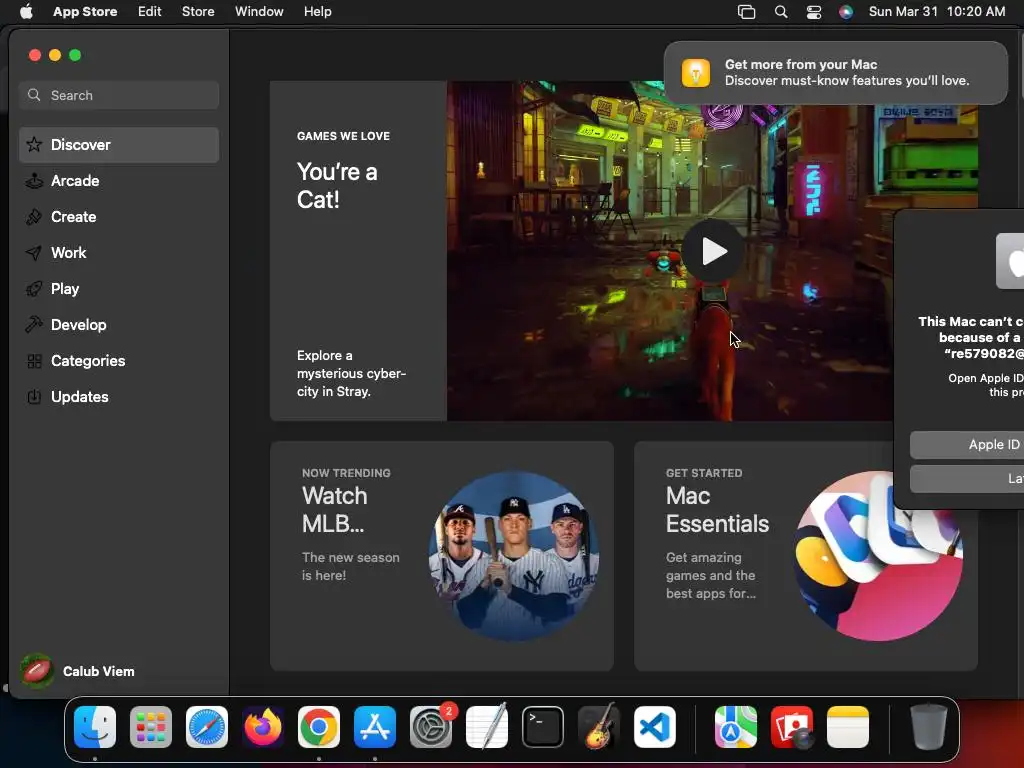Click the Work paper-plane icon

point(34,253)
